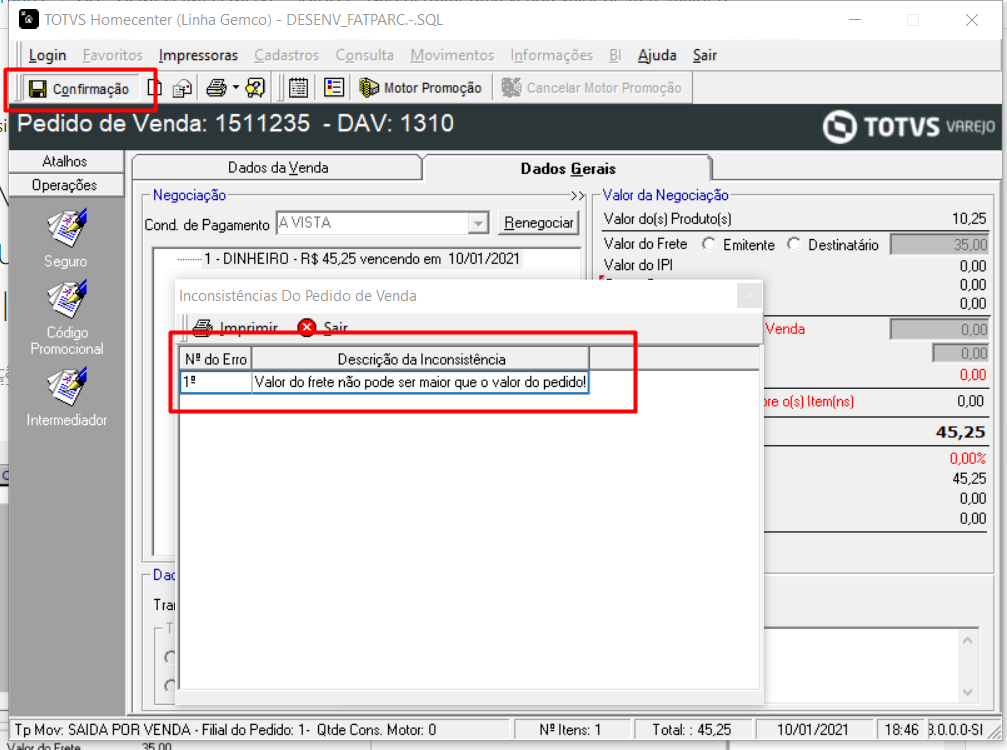Click the Atalhos sidebar header

pyautogui.click(x=66, y=161)
